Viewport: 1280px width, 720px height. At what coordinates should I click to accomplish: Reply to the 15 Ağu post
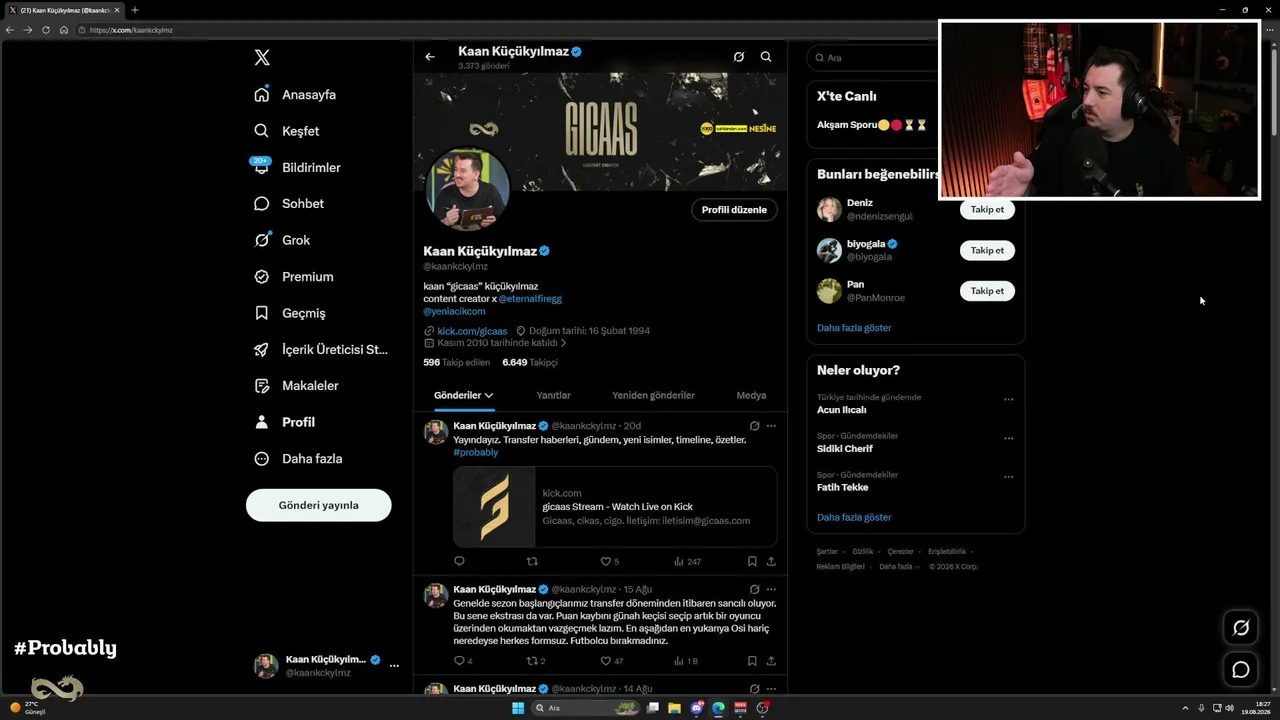coord(460,661)
